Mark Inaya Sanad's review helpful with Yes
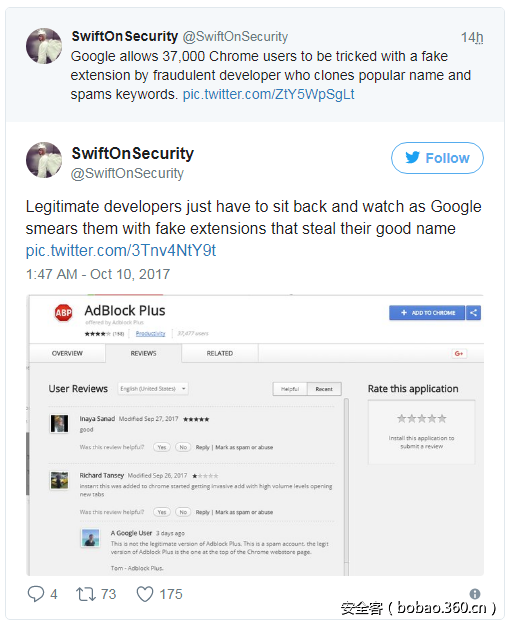Screen dimensions: 511x626 (162, 447)
